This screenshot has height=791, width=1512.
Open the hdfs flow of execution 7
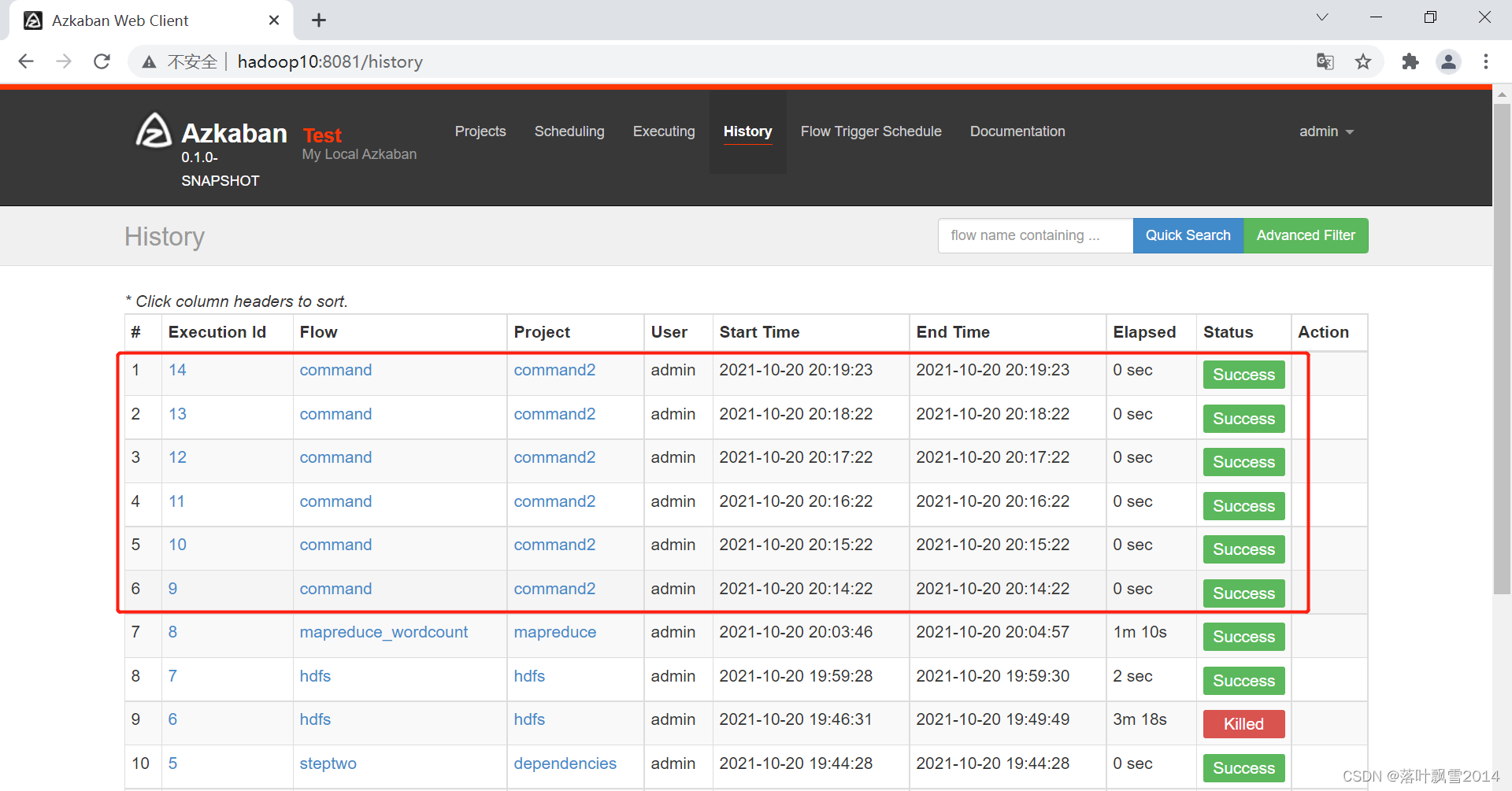(x=315, y=676)
